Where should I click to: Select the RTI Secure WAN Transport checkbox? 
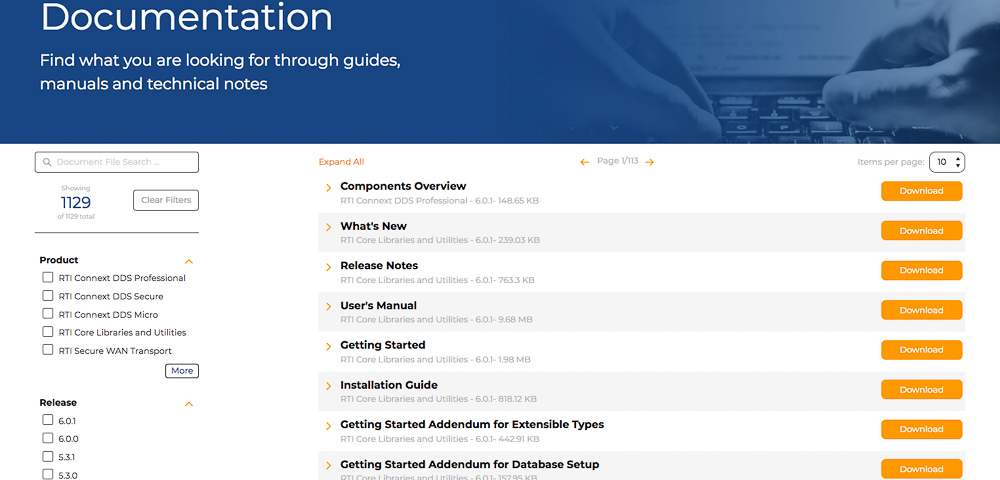[x=47, y=350]
